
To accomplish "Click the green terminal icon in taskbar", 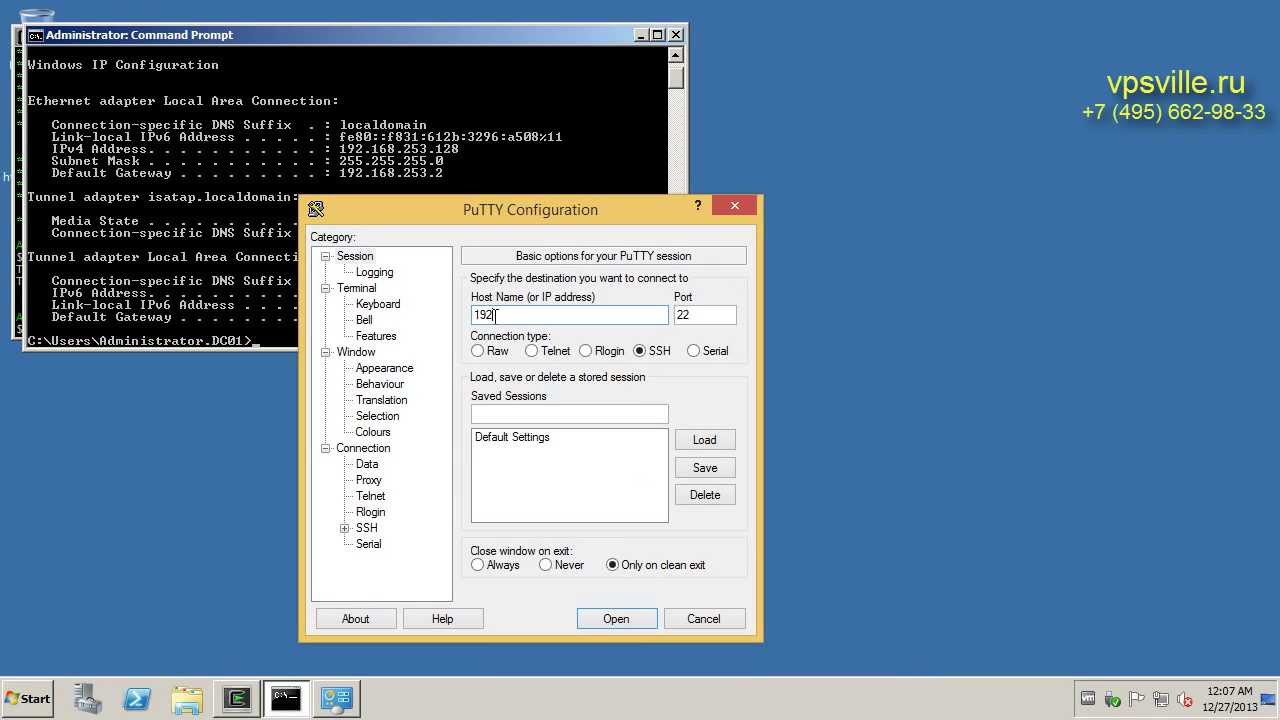I will coord(237,698).
